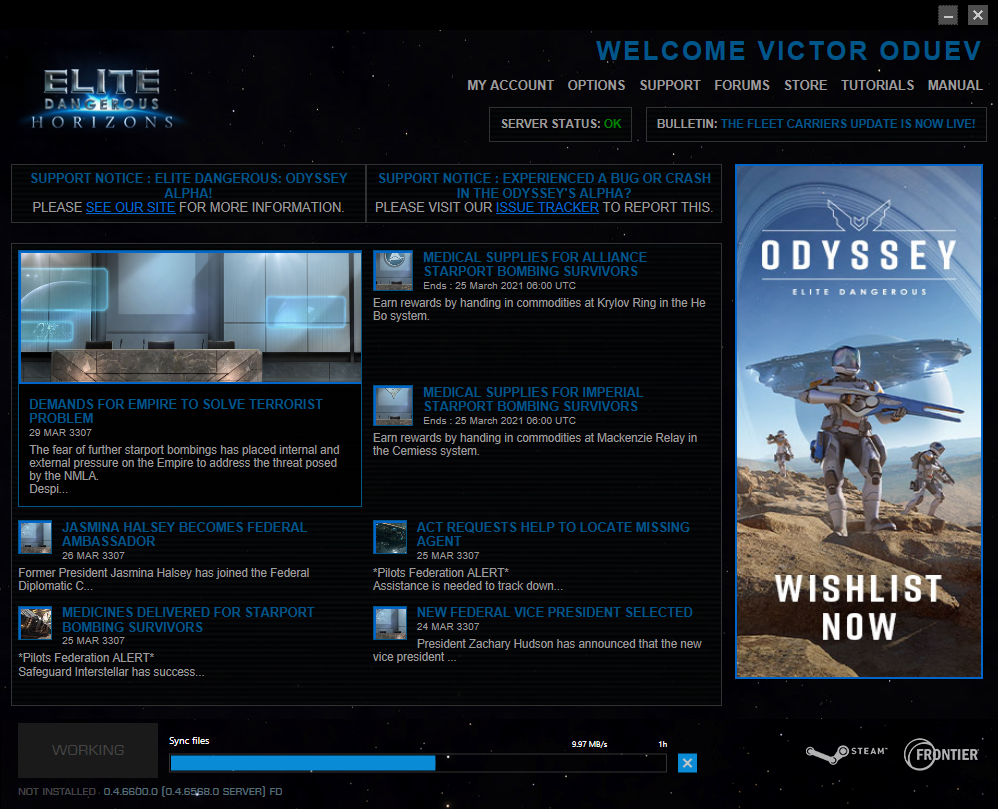The image size is (998, 809).
Task: Open the Options menu
Action: pos(596,85)
